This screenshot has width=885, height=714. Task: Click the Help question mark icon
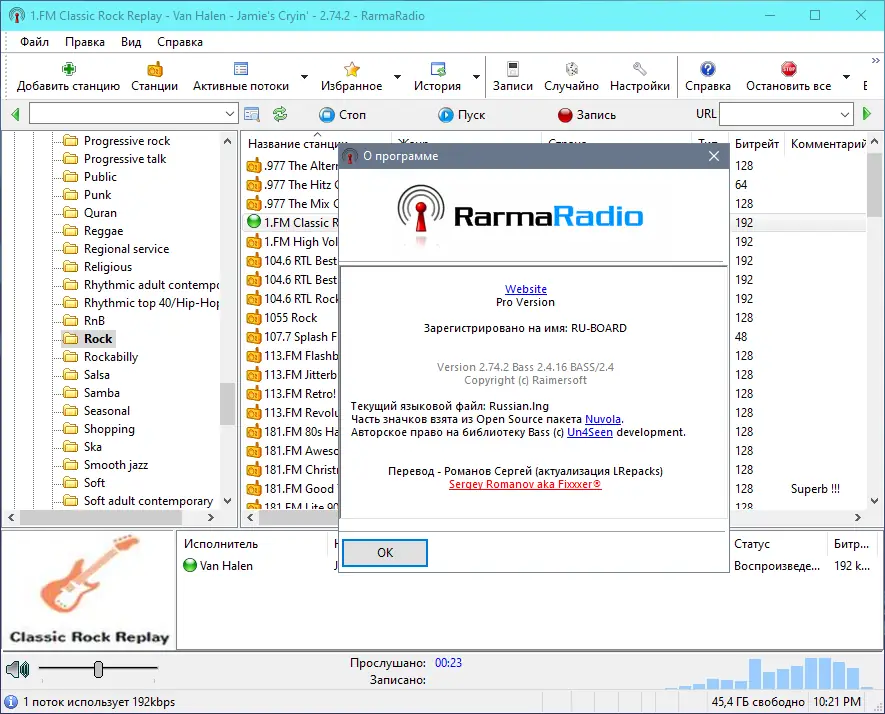[x=708, y=69]
